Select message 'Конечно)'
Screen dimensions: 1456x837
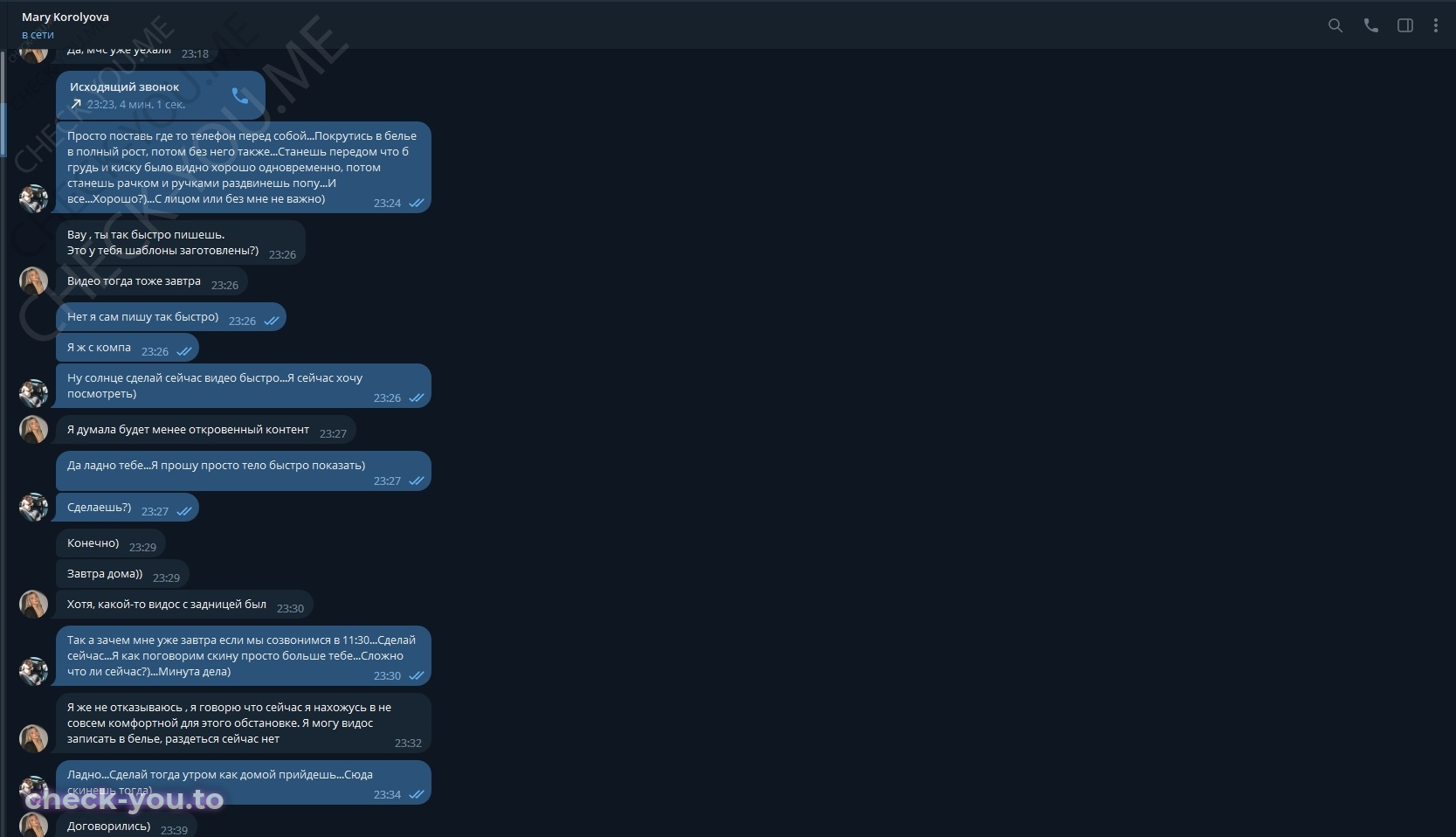111,543
